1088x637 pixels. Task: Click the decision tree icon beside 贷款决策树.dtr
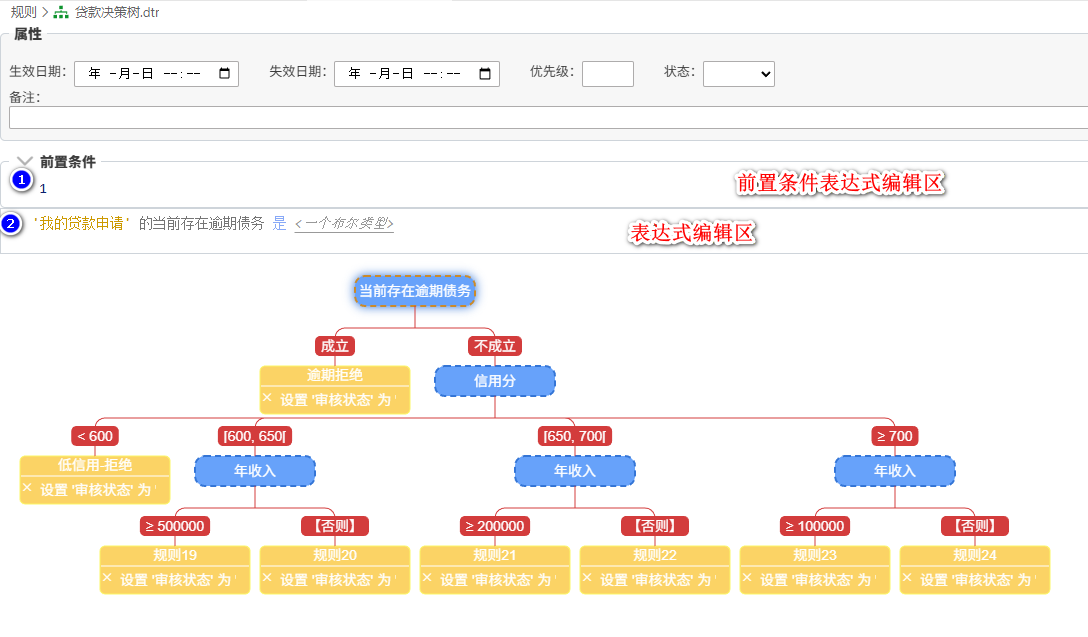pos(61,13)
